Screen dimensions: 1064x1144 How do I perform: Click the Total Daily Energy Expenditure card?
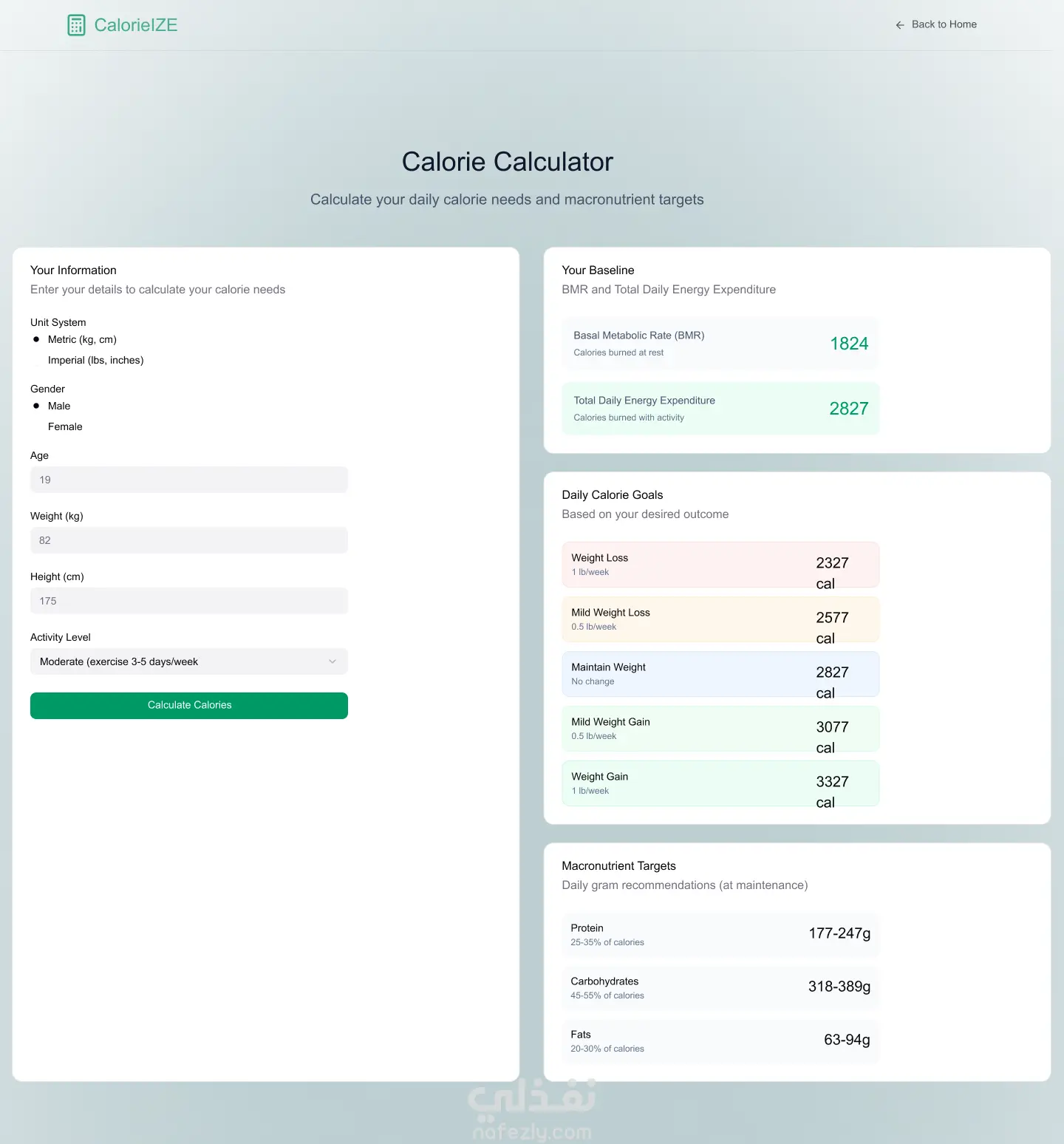pos(720,409)
